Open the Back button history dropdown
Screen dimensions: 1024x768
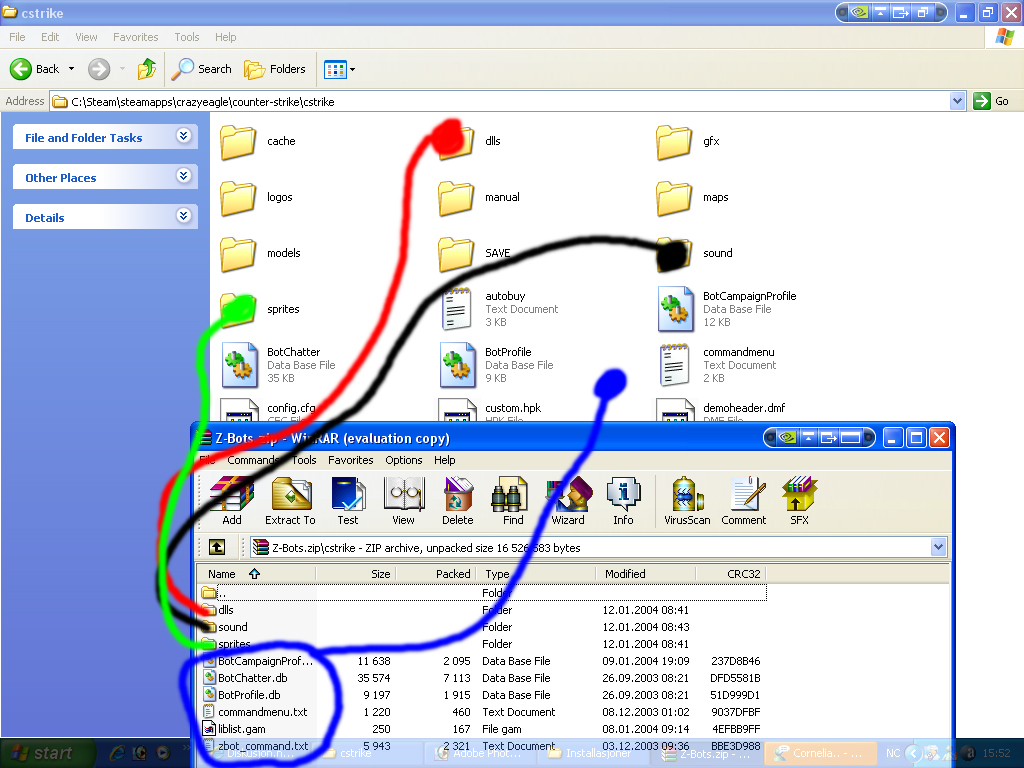click(x=71, y=69)
